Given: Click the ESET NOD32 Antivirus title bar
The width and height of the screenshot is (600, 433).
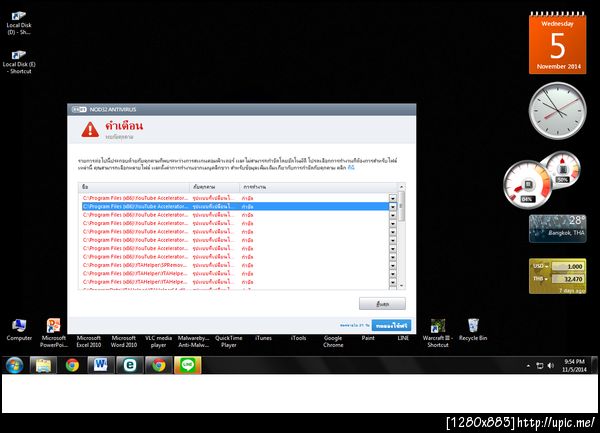Looking at the screenshot, I should click(x=241, y=109).
